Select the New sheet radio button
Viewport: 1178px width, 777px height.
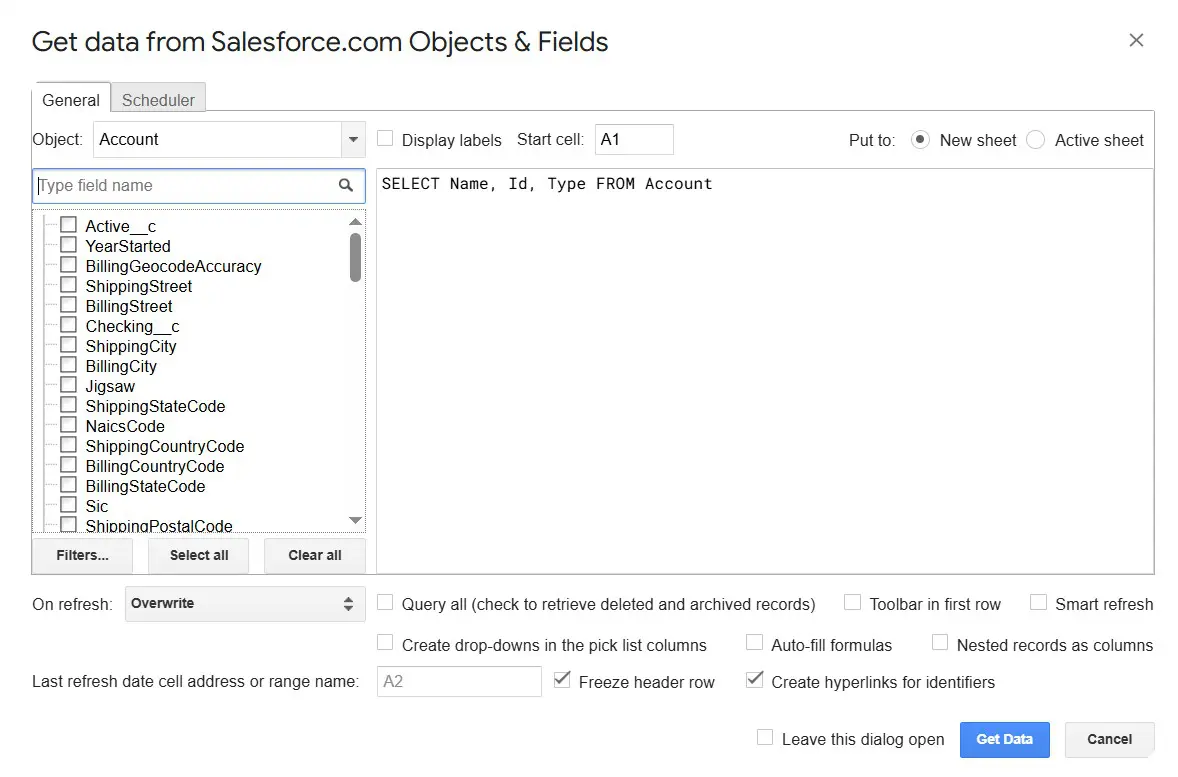click(x=921, y=140)
